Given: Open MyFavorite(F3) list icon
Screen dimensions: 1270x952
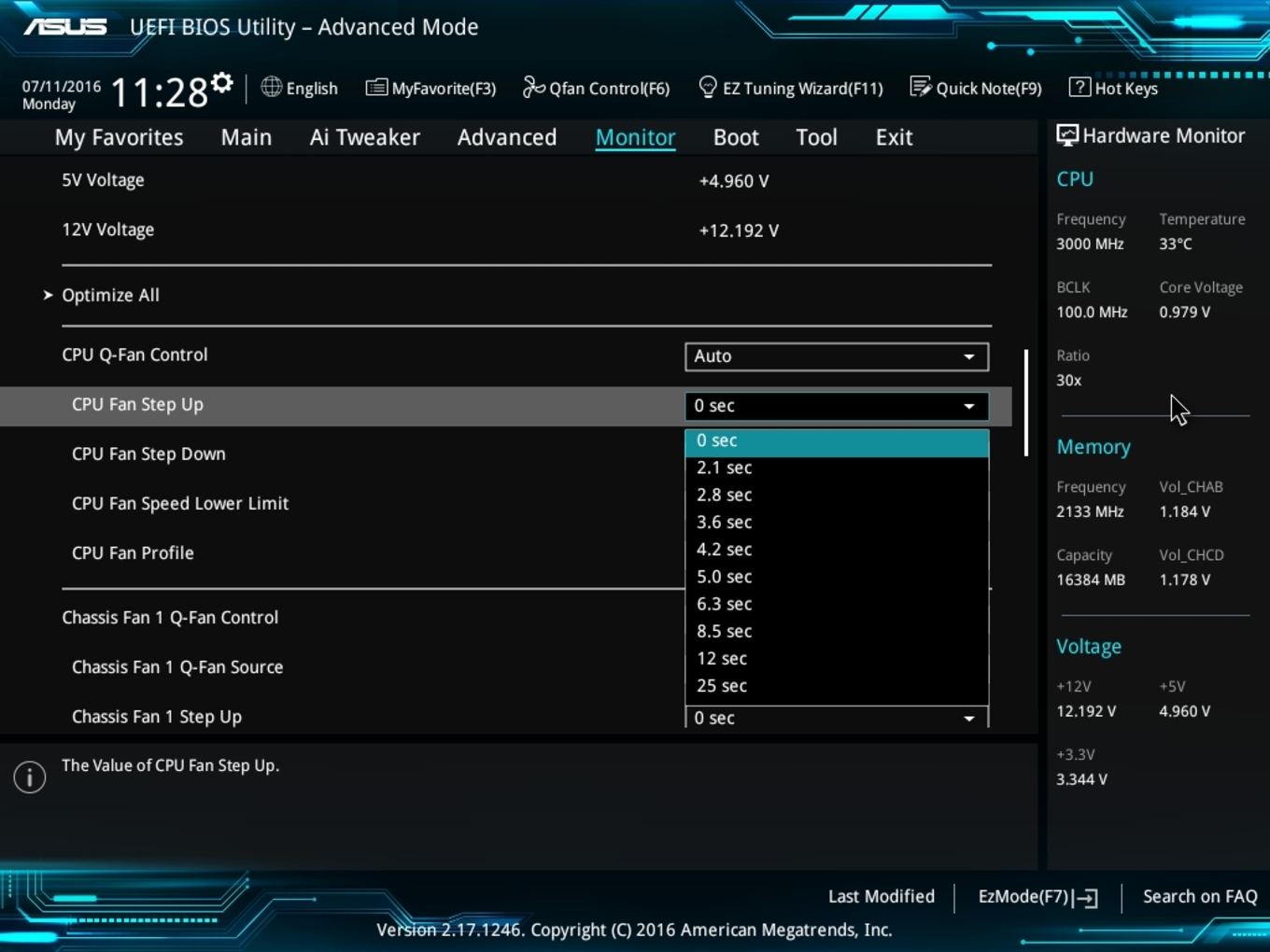Looking at the screenshot, I should click(376, 88).
